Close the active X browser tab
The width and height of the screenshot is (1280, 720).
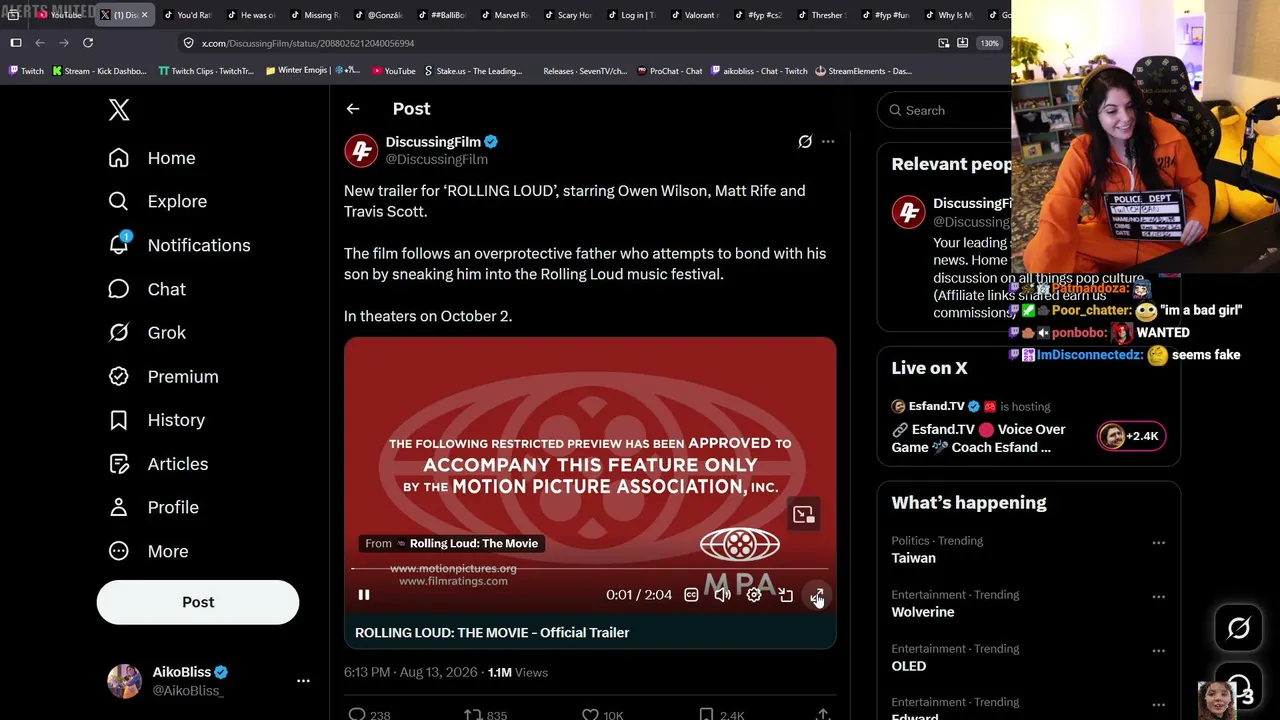pos(144,15)
